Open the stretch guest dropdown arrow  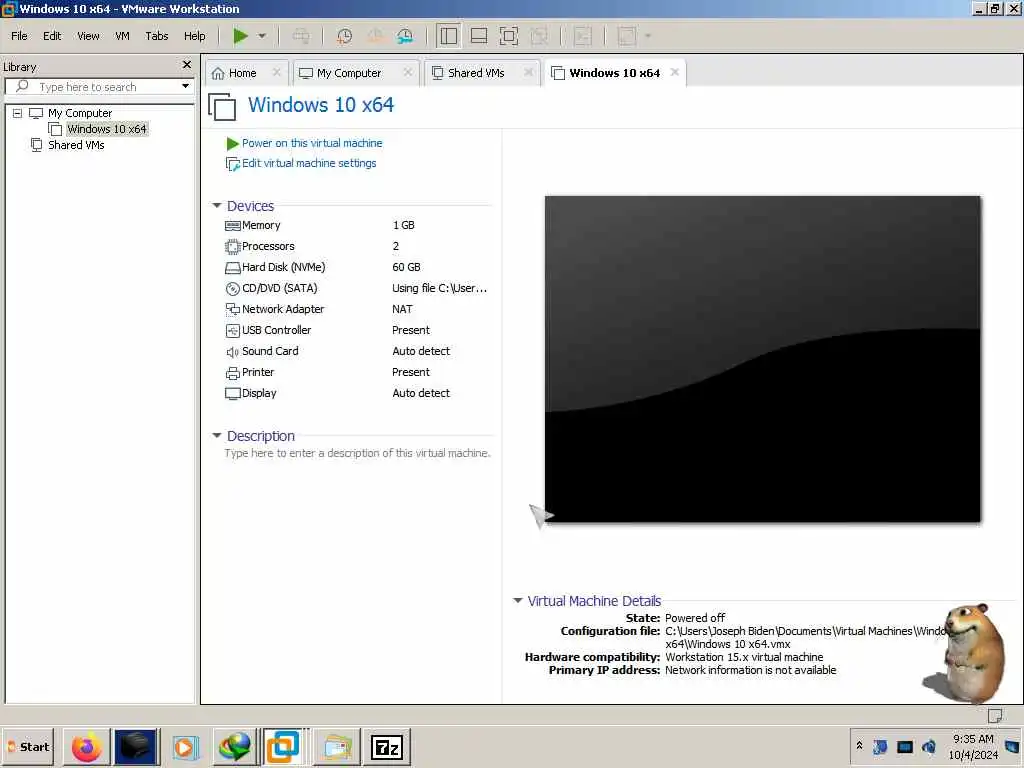pyautogui.click(x=648, y=36)
